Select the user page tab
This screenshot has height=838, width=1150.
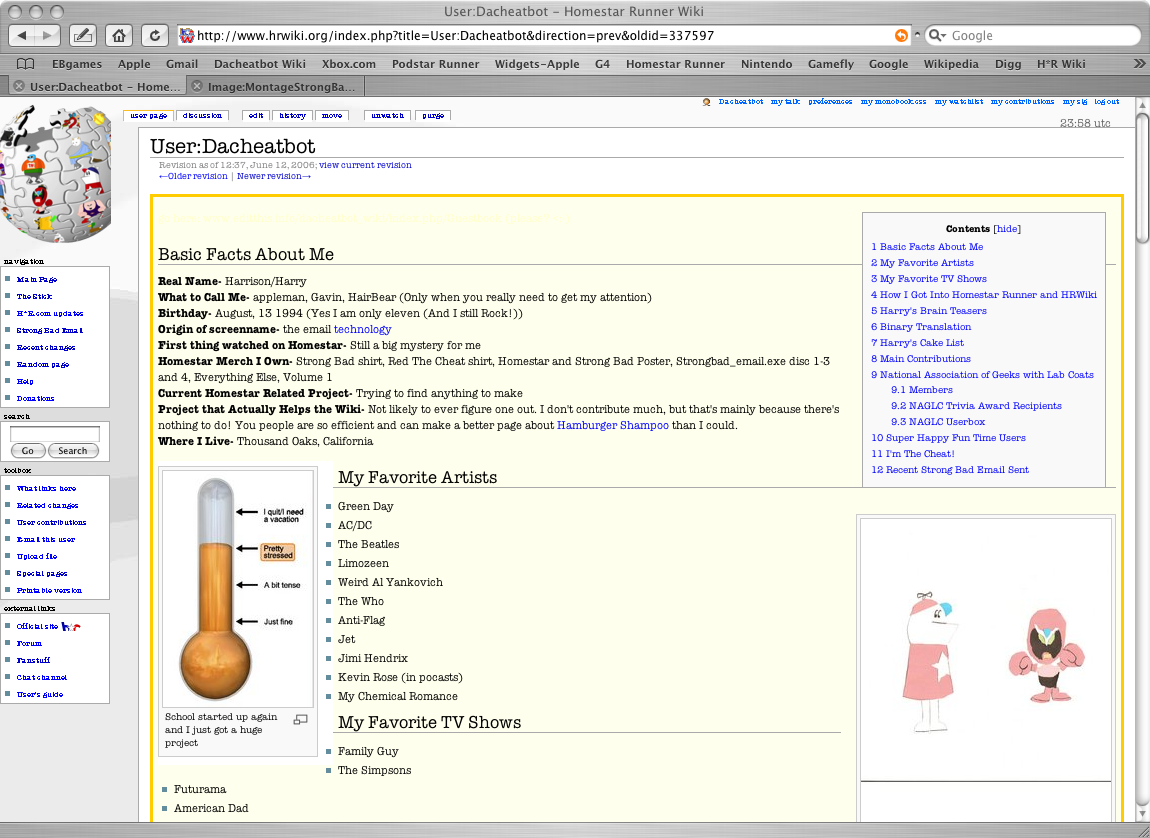149,115
